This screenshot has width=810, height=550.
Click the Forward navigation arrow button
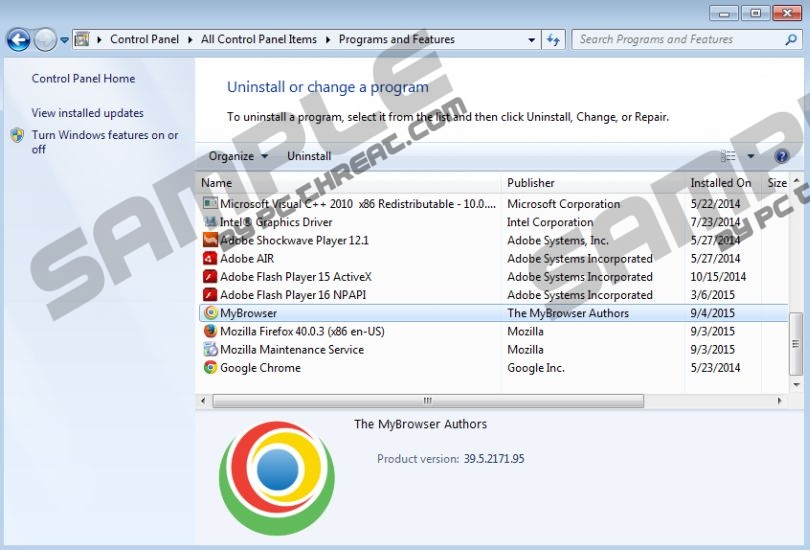[45, 40]
